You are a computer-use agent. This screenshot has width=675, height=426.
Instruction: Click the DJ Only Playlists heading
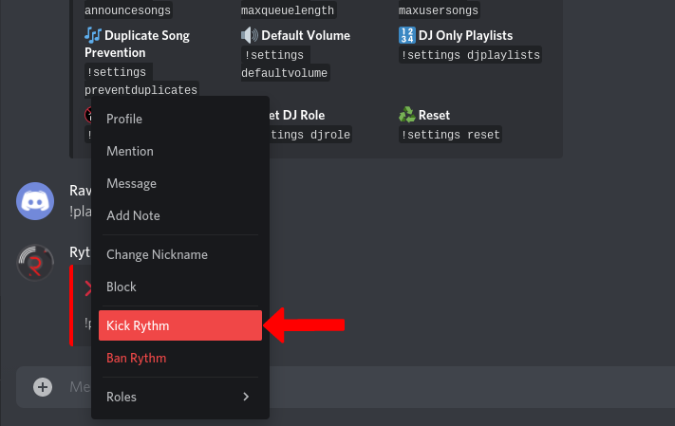pyautogui.click(x=466, y=35)
